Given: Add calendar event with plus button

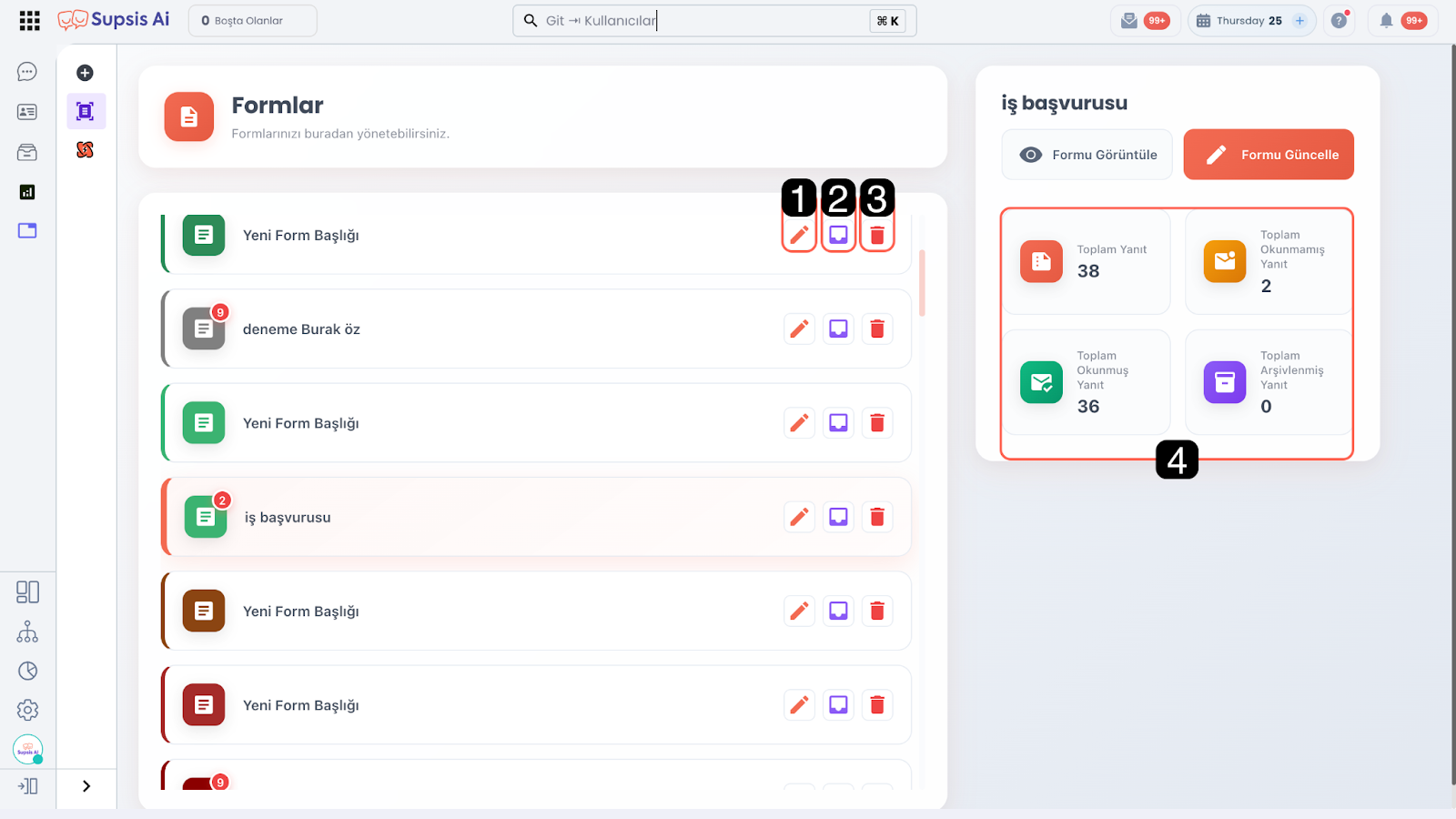Looking at the screenshot, I should 1299,20.
